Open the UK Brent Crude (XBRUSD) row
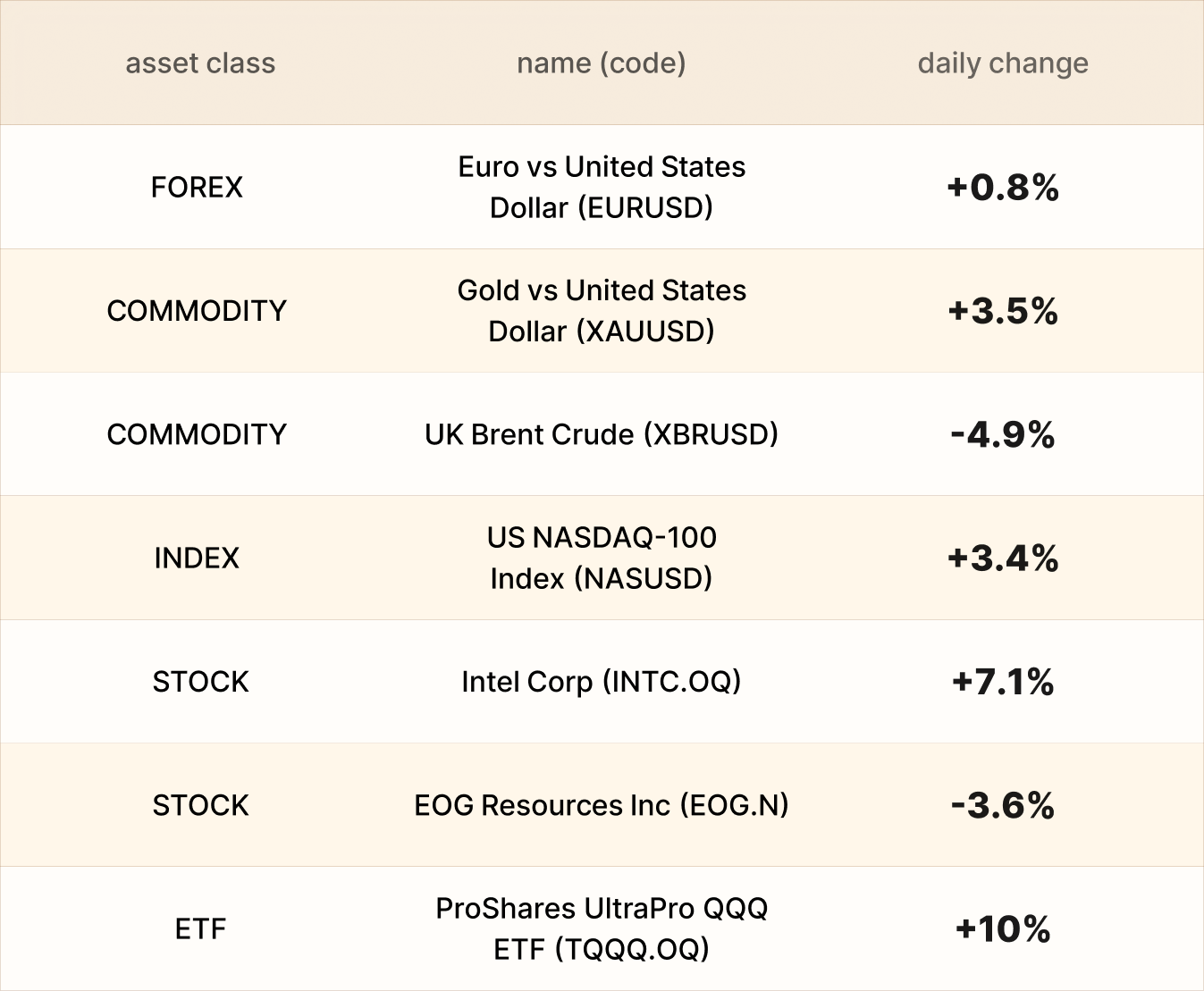The width and height of the screenshot is (1204, 991). tap(601, 434)
